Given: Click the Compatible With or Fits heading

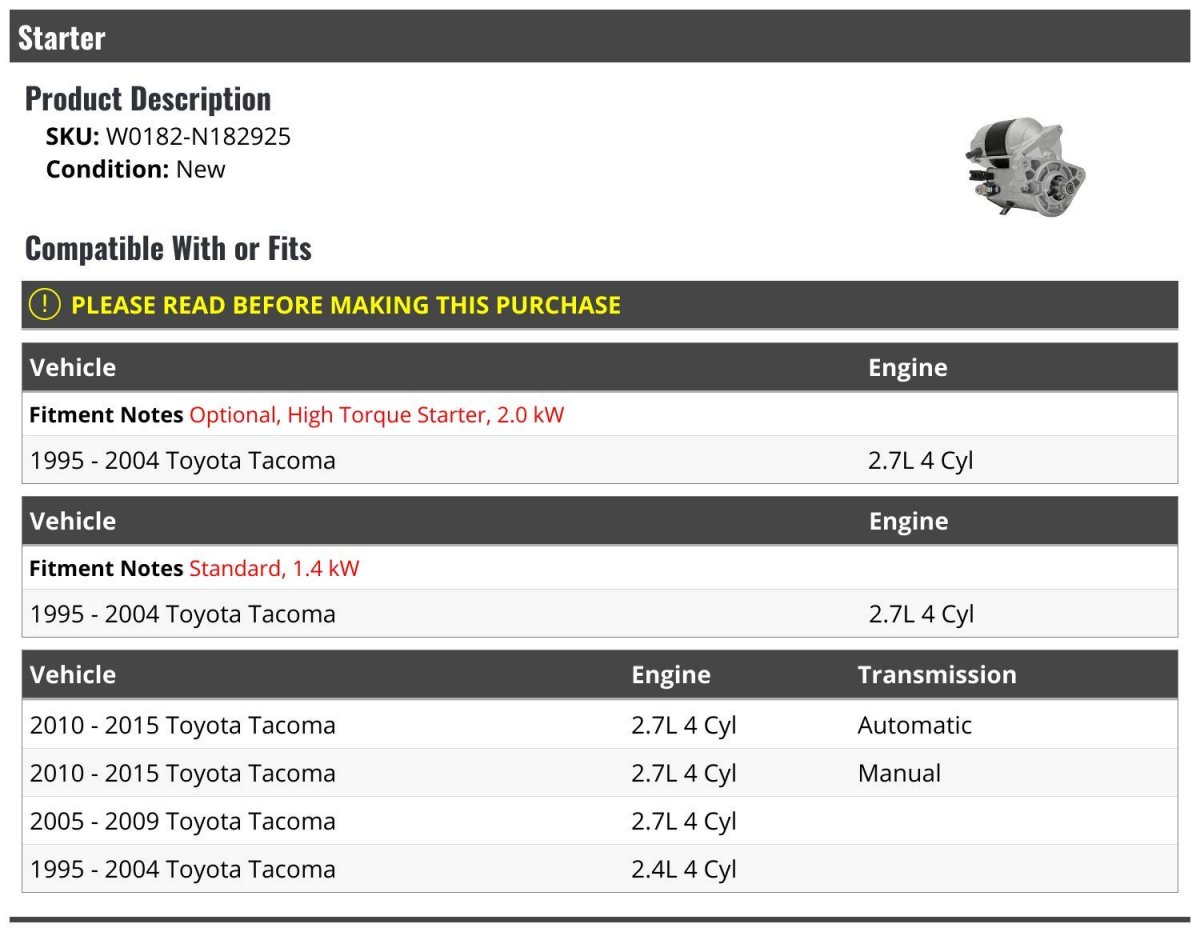Looking at the screenshot, I should 168,248.
